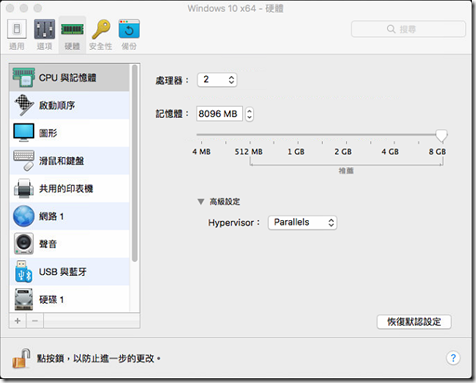The height and width of the screenshot is (383, 476).
Task: Open the 處理器 processor count dropdown
Action: click(217, 80)
